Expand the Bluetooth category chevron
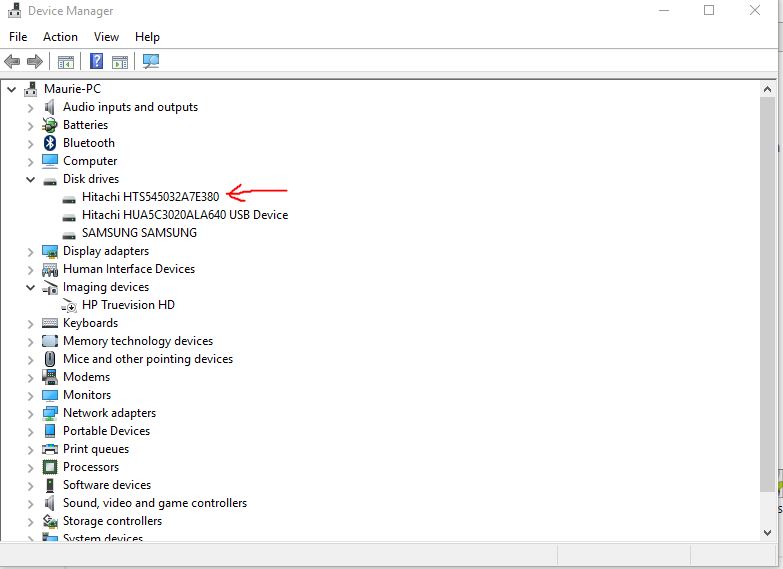The width and height of the screenshot is (783, 569). (30, 144)
